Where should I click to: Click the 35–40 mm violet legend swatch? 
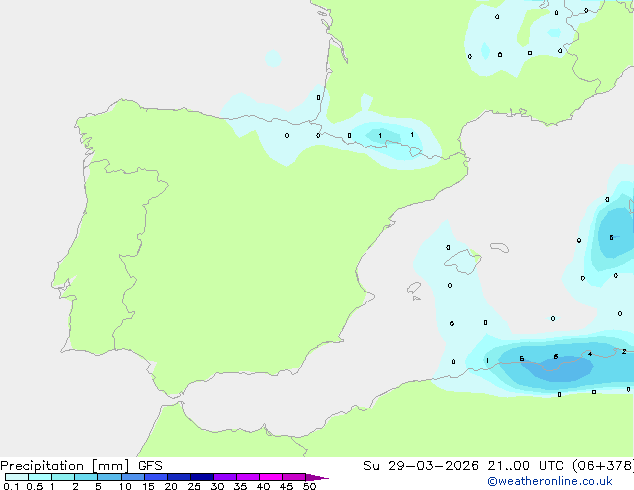tap(248, 477)
